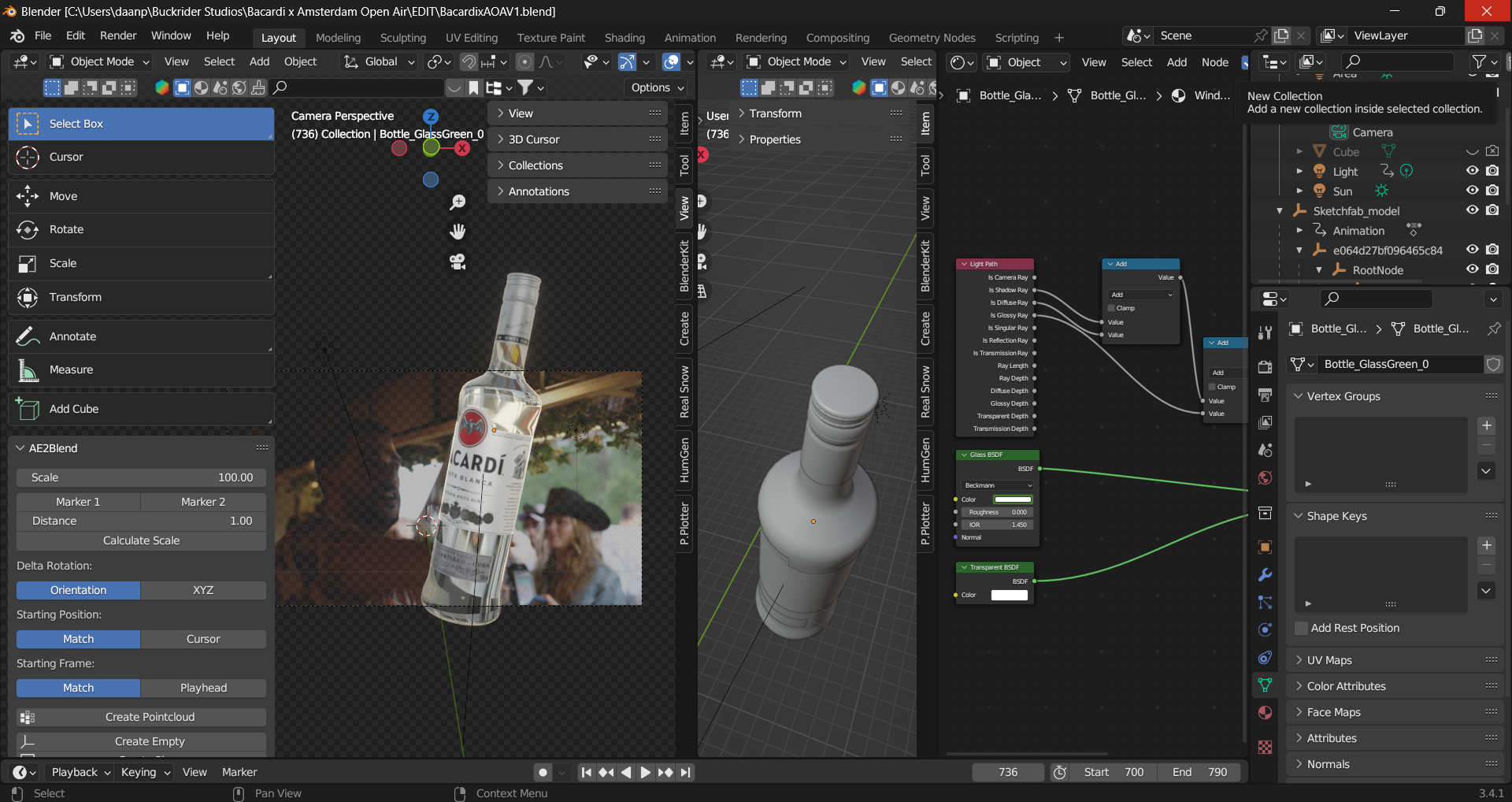Select the Cursor tool in toolbar

coord(141,157)
